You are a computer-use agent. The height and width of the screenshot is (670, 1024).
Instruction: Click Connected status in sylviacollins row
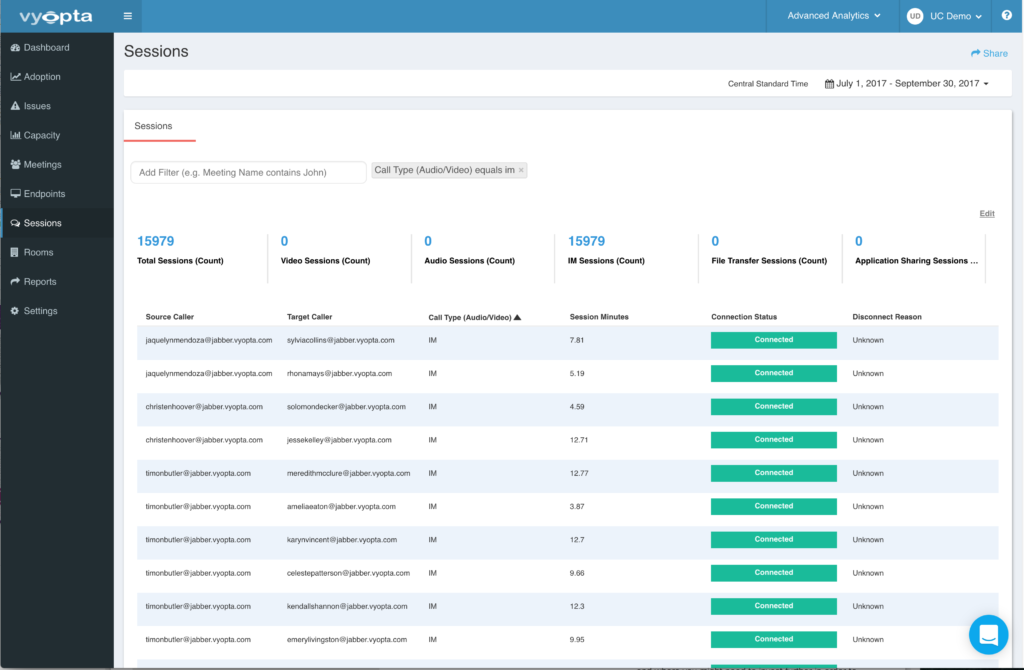point(774,340)
